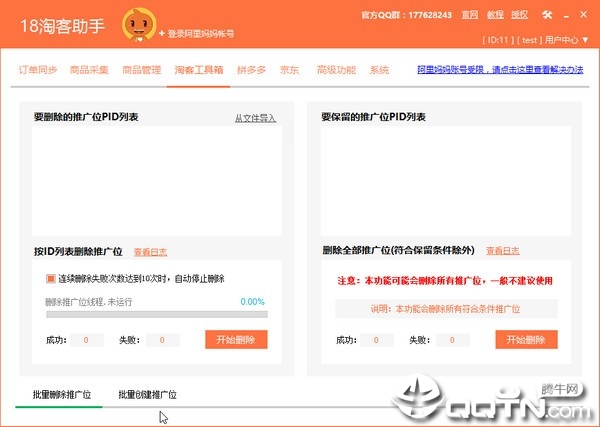Click 开始删除 button under delete all slots
The height and width of the screenshot is (427, 600).
click(527, 339)
